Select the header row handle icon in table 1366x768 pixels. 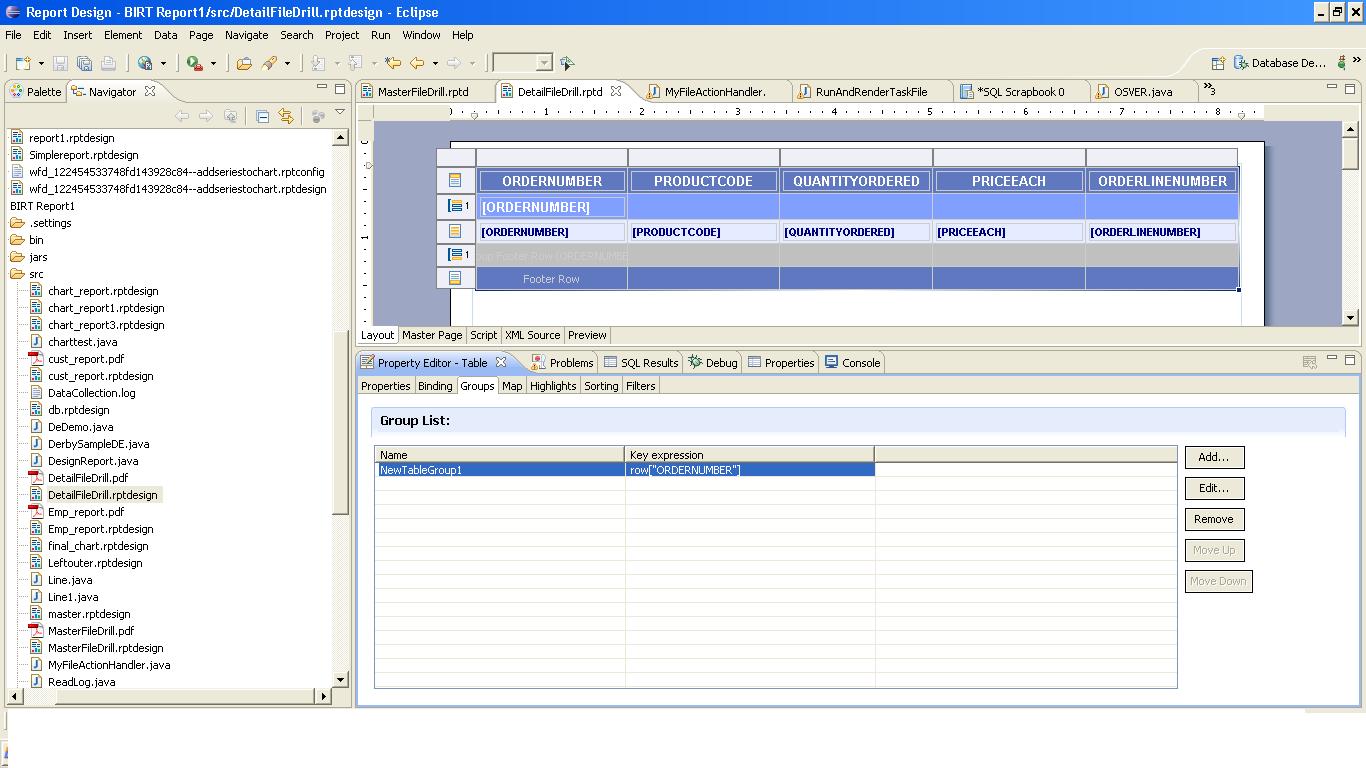point(455,181)
